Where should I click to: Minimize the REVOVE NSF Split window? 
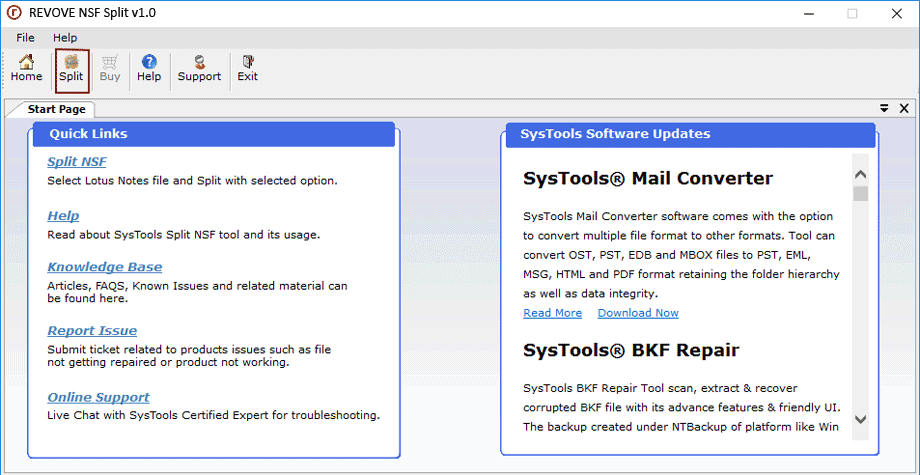tap(807, 13)
